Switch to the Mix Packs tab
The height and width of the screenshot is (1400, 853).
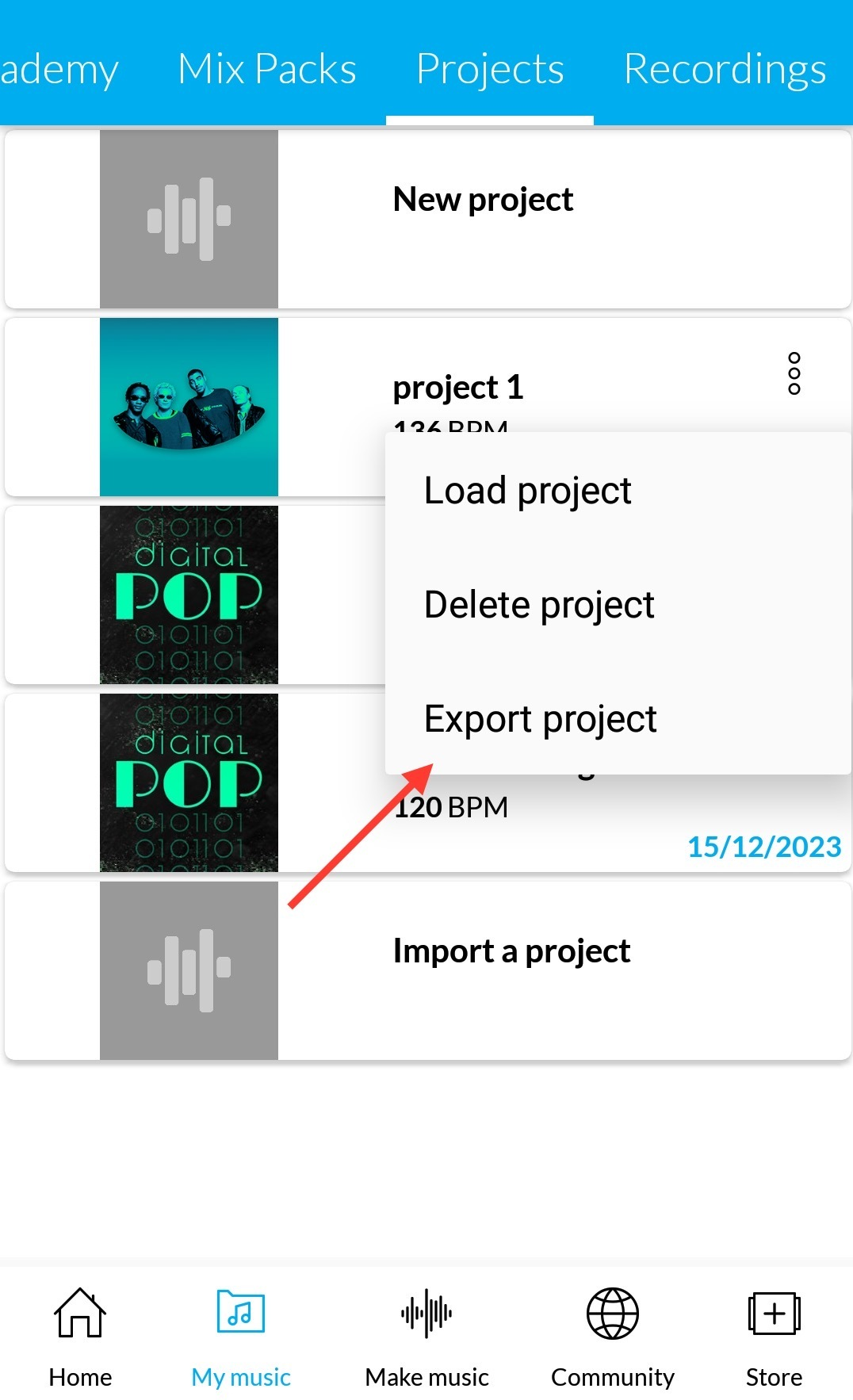click(267, 69)
